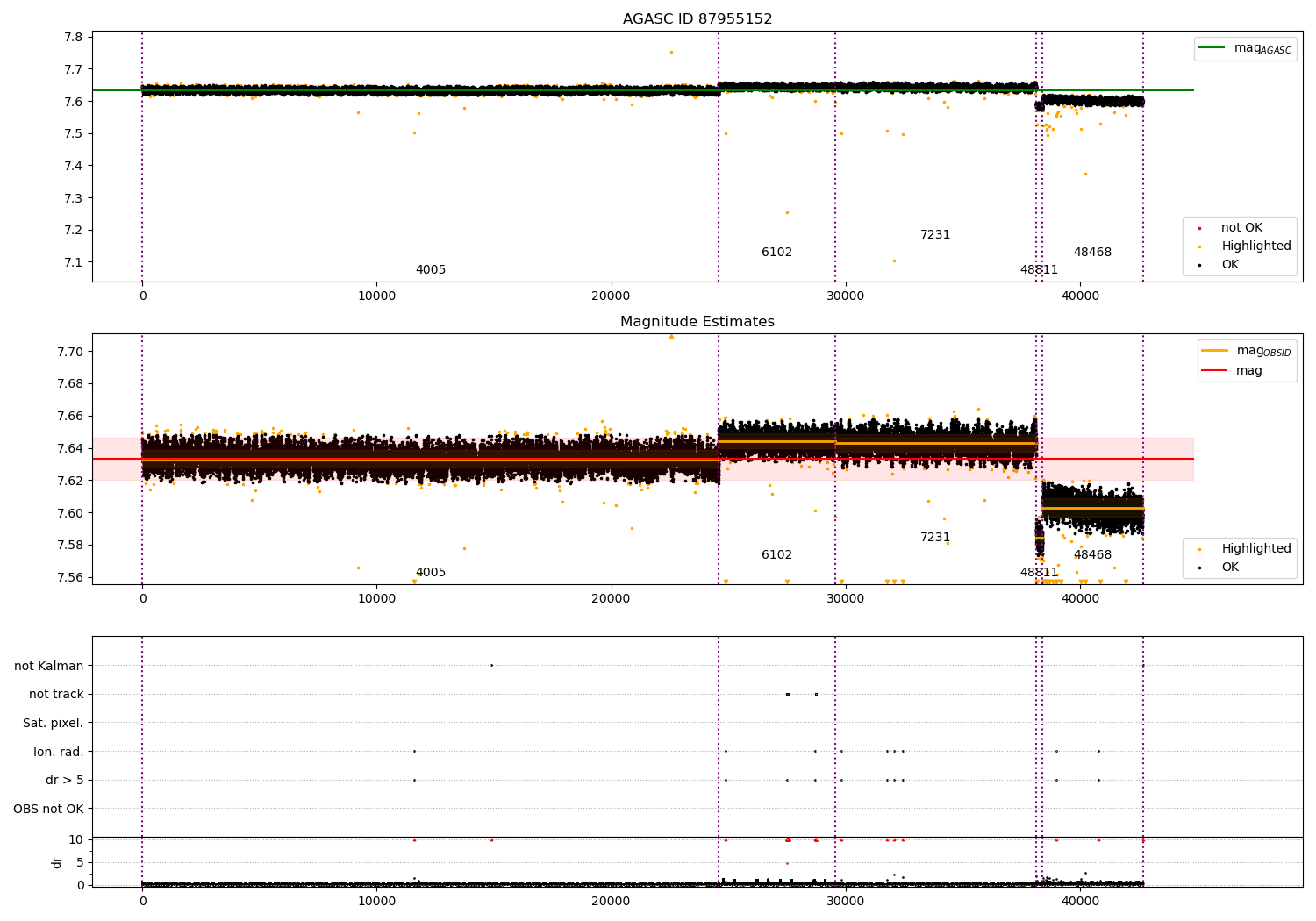Click obsid label 48811 in the top plot
Screen dimensions: 1316x921
(x=1039, y=270)
